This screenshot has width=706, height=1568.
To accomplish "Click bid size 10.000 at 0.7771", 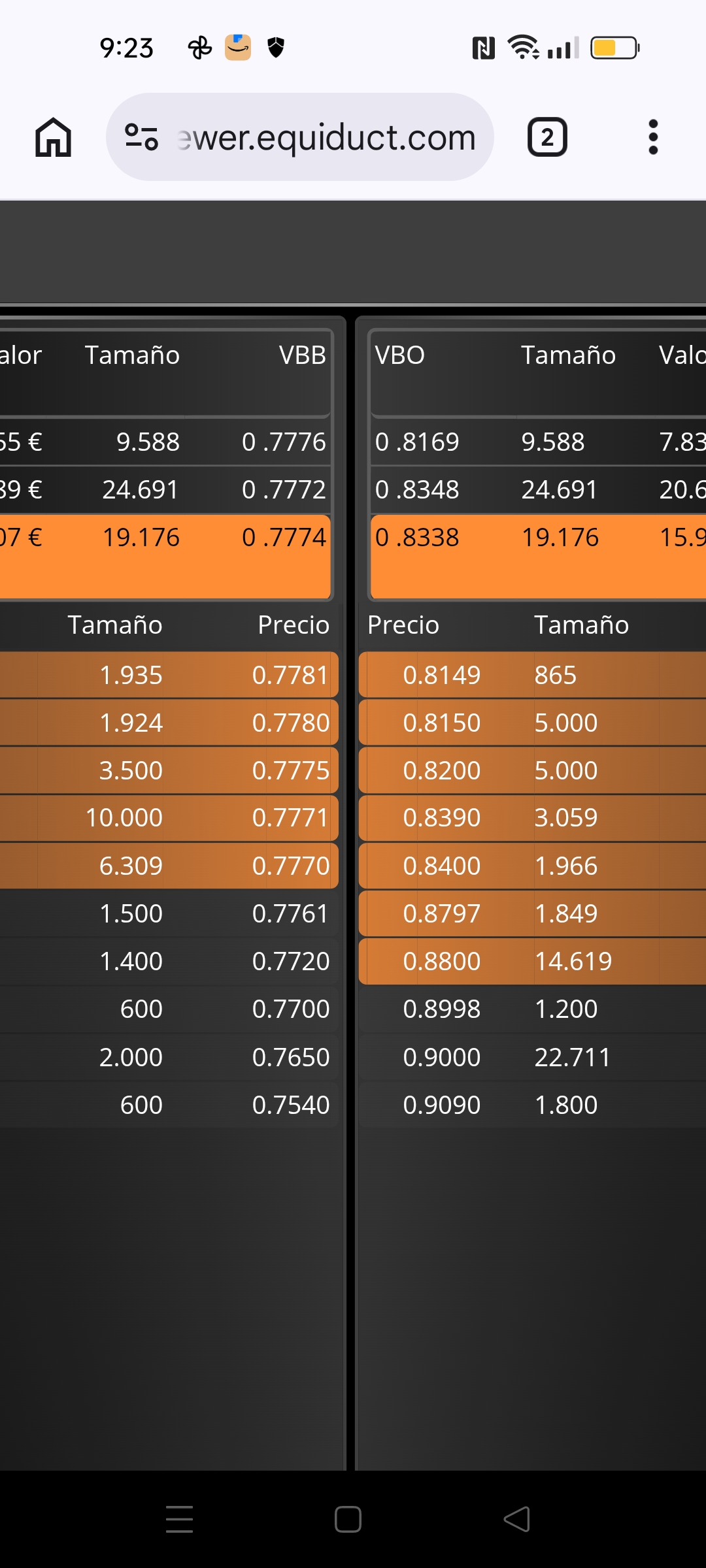I will (124, 818).
